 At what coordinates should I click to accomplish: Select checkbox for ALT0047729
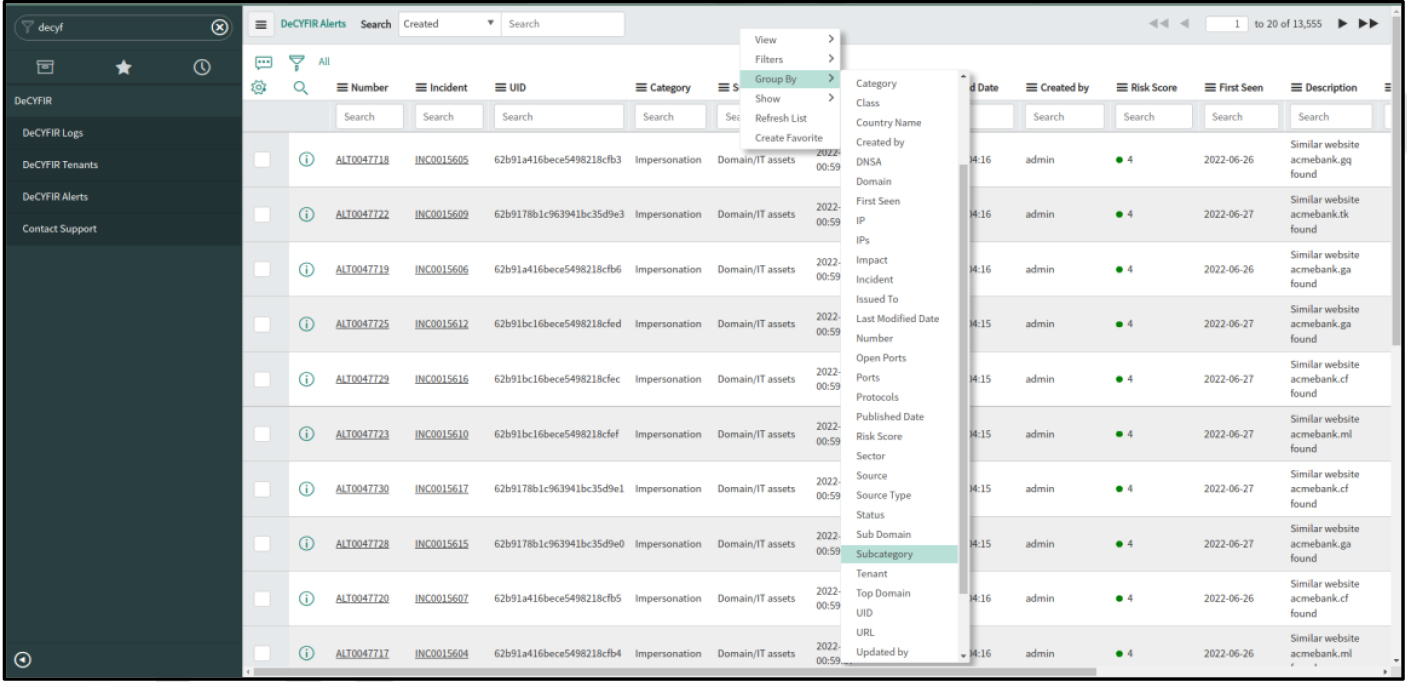tap(262, 379)
